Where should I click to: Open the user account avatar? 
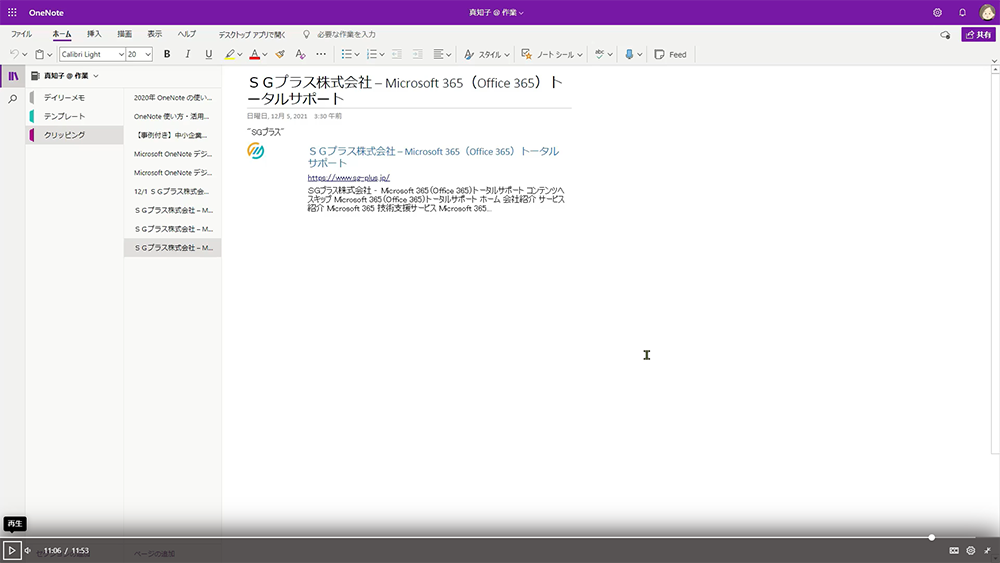[x=987, y=12]
